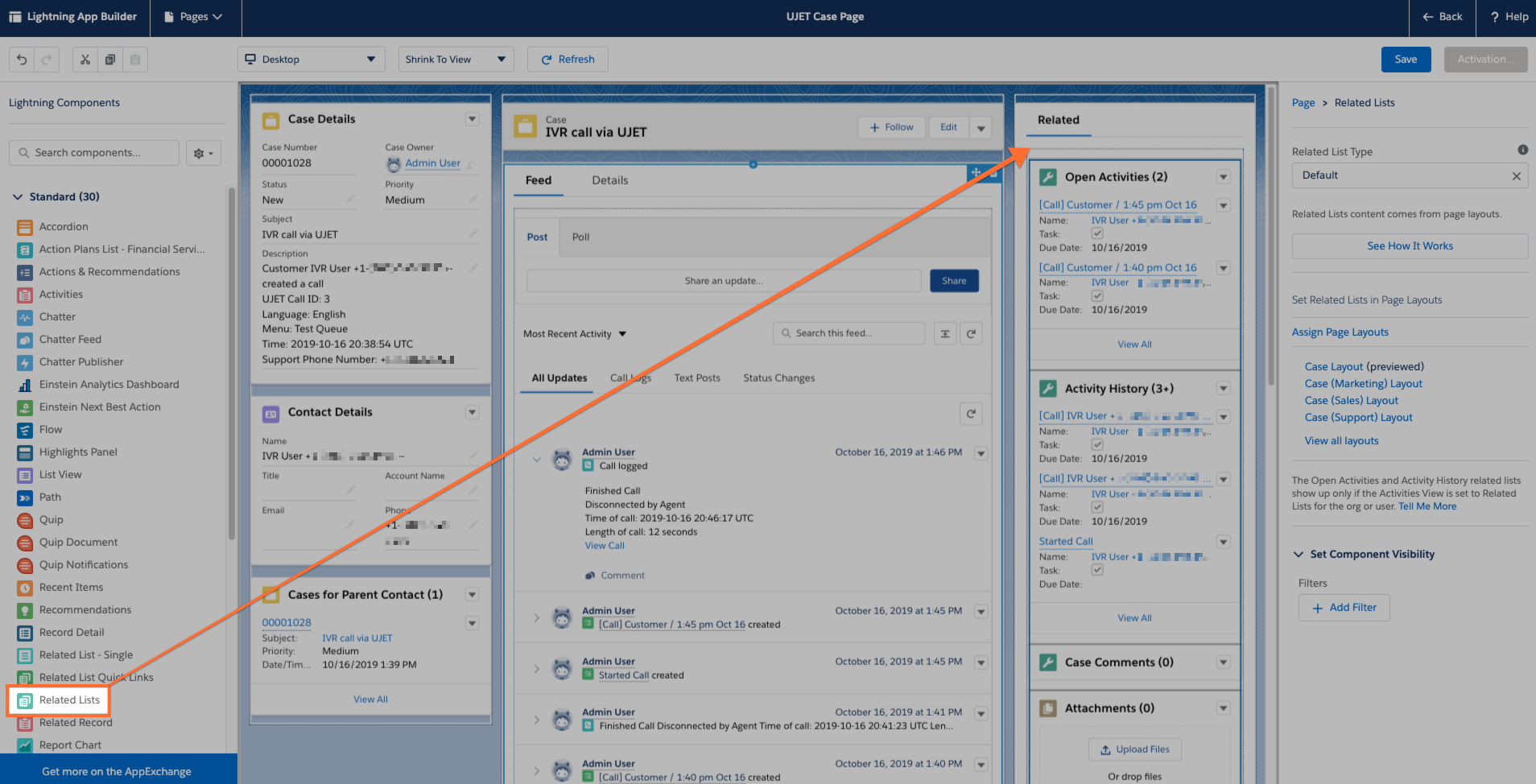Toggle Task checkbox under Started Call
The width and height of the screenshot is (1536, 784).
(1097, 570)
